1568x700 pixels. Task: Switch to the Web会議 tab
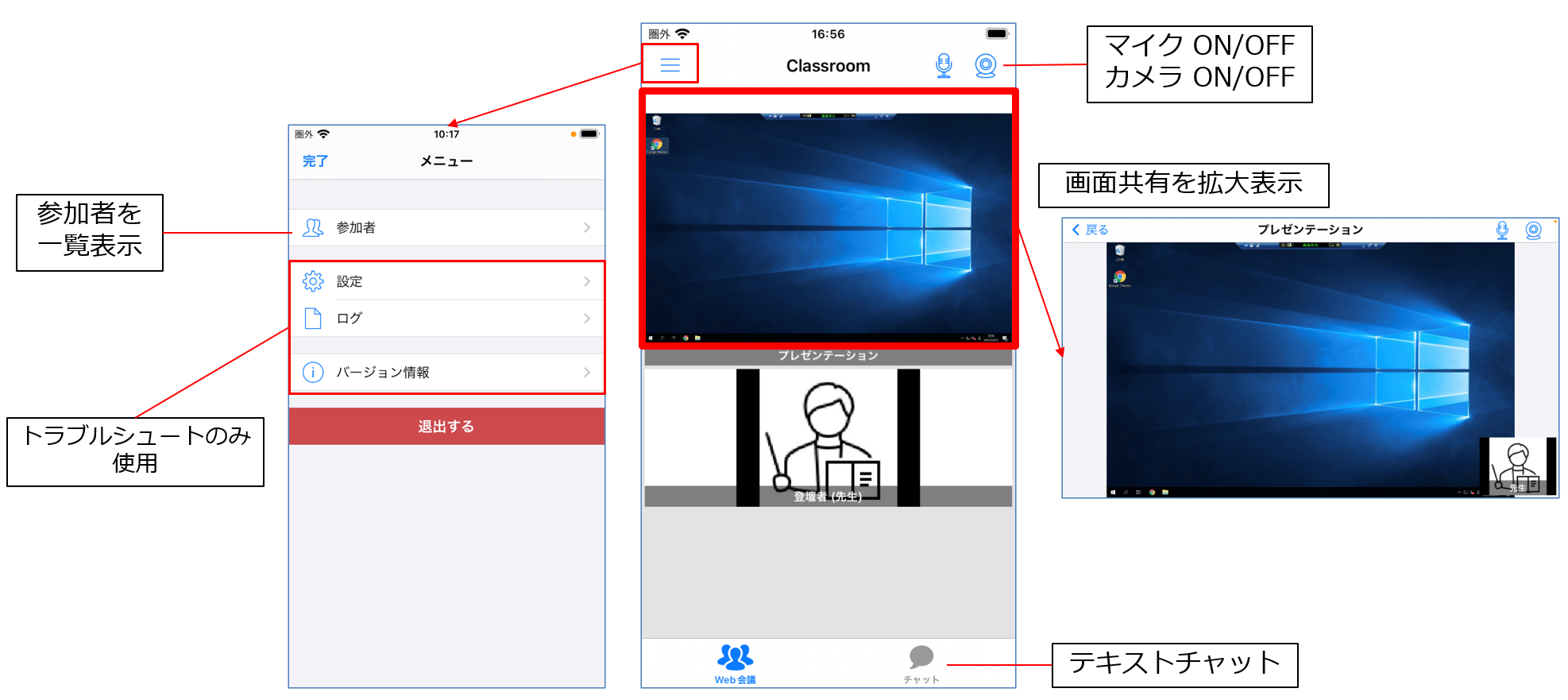point(736,664)
